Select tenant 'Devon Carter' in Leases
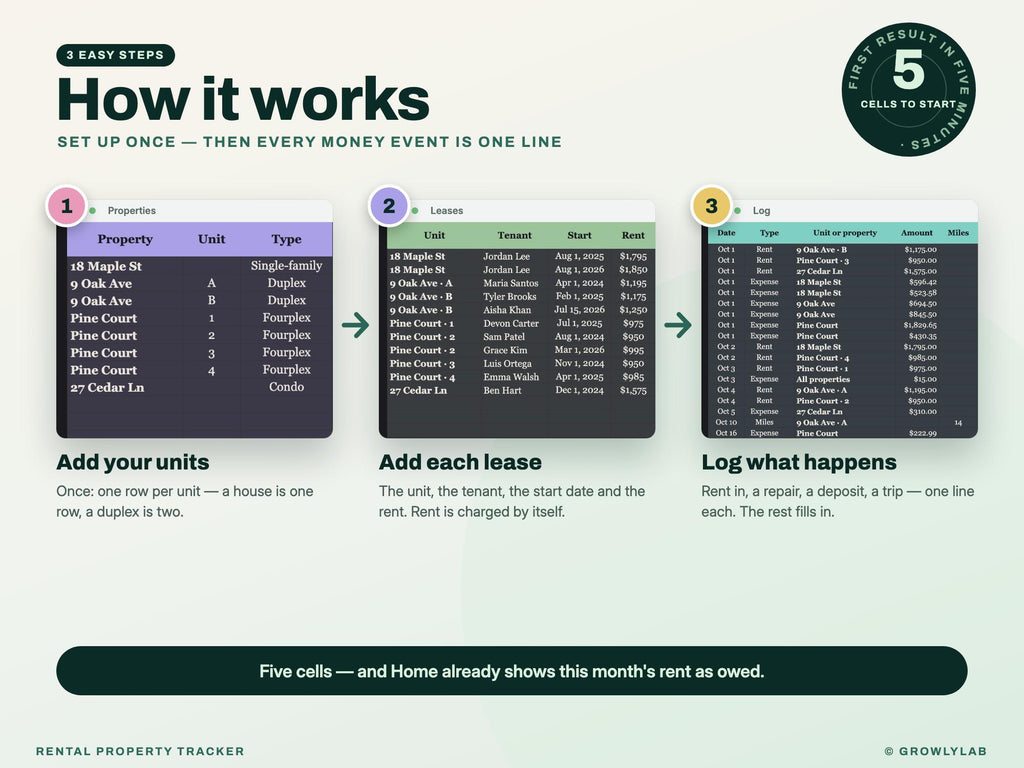This screenshot has height=768, width=1024. 511,323
